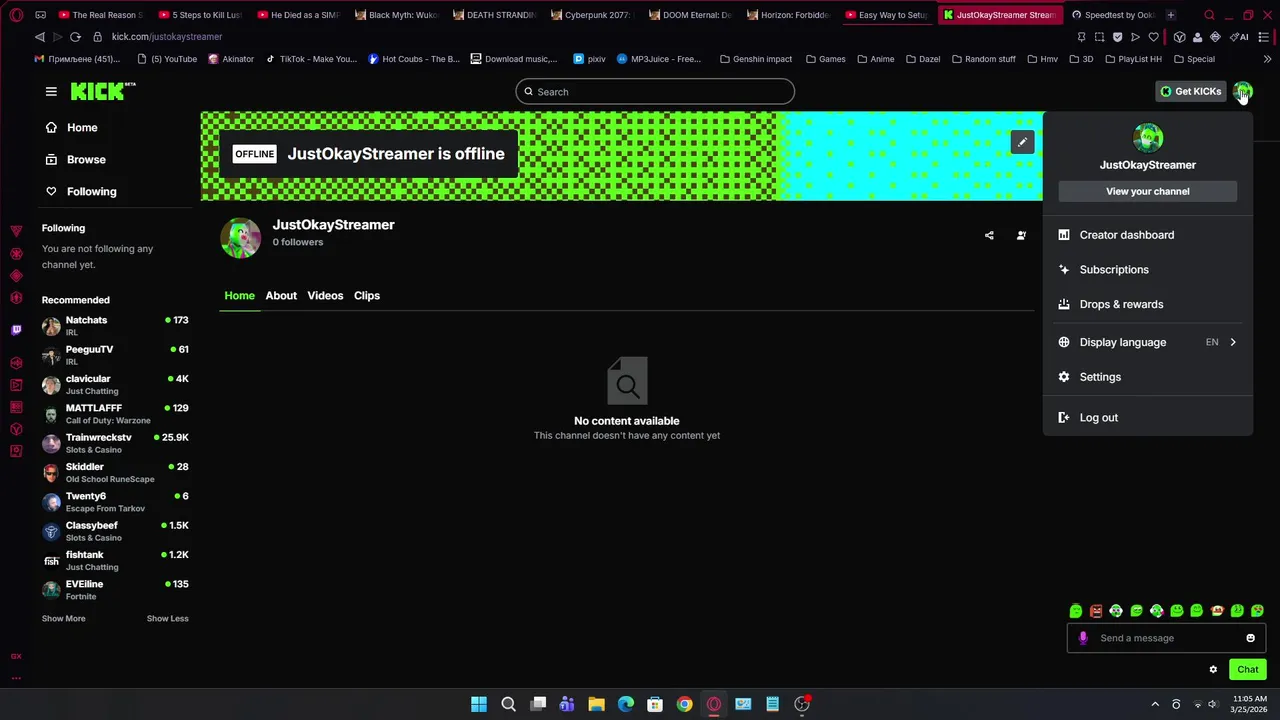Open recommended channel Skiddler
1280x720 pixels.
pyautogui.click(x=115, y=473)
